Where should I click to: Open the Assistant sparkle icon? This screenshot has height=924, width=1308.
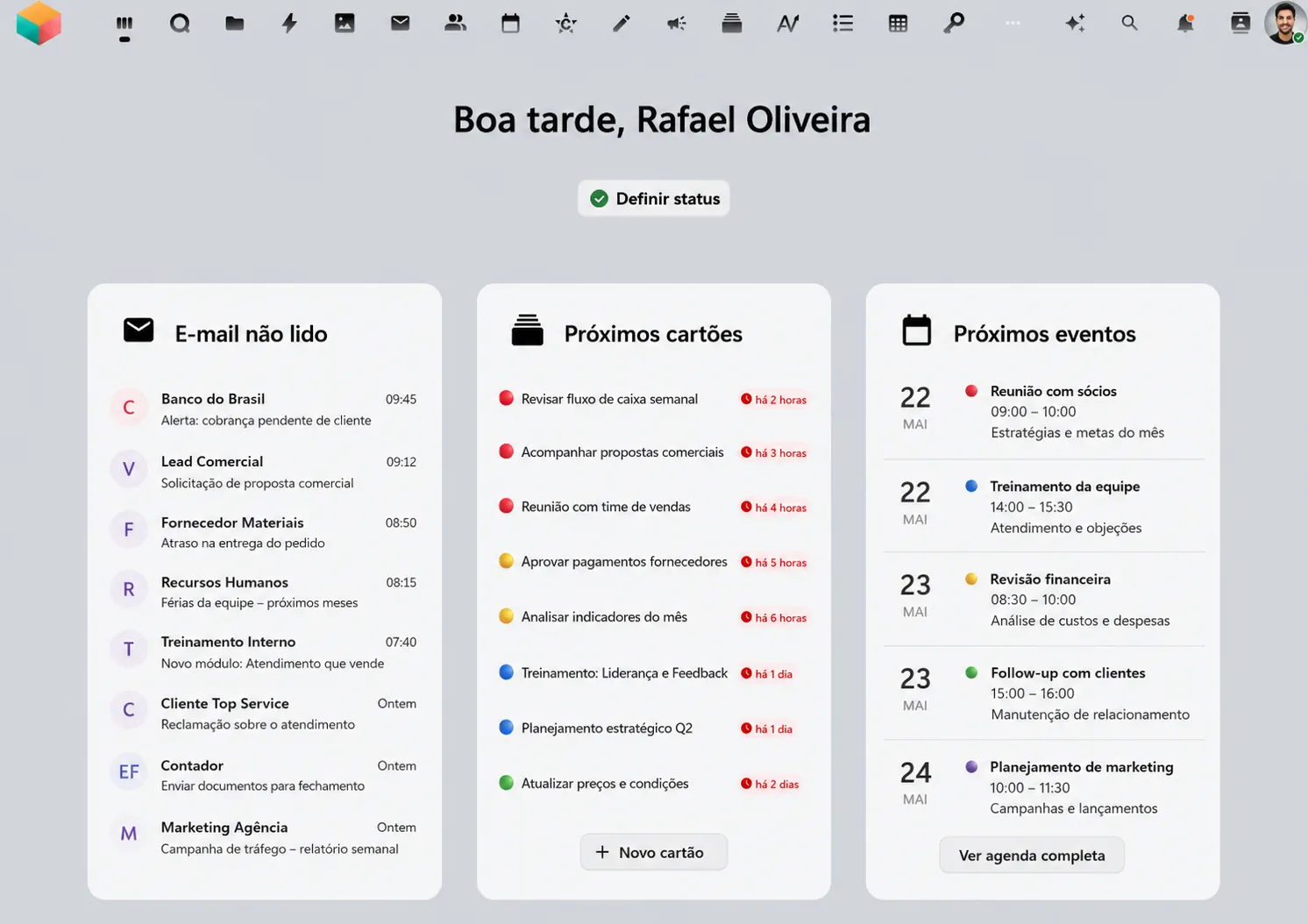point(1075,24)
